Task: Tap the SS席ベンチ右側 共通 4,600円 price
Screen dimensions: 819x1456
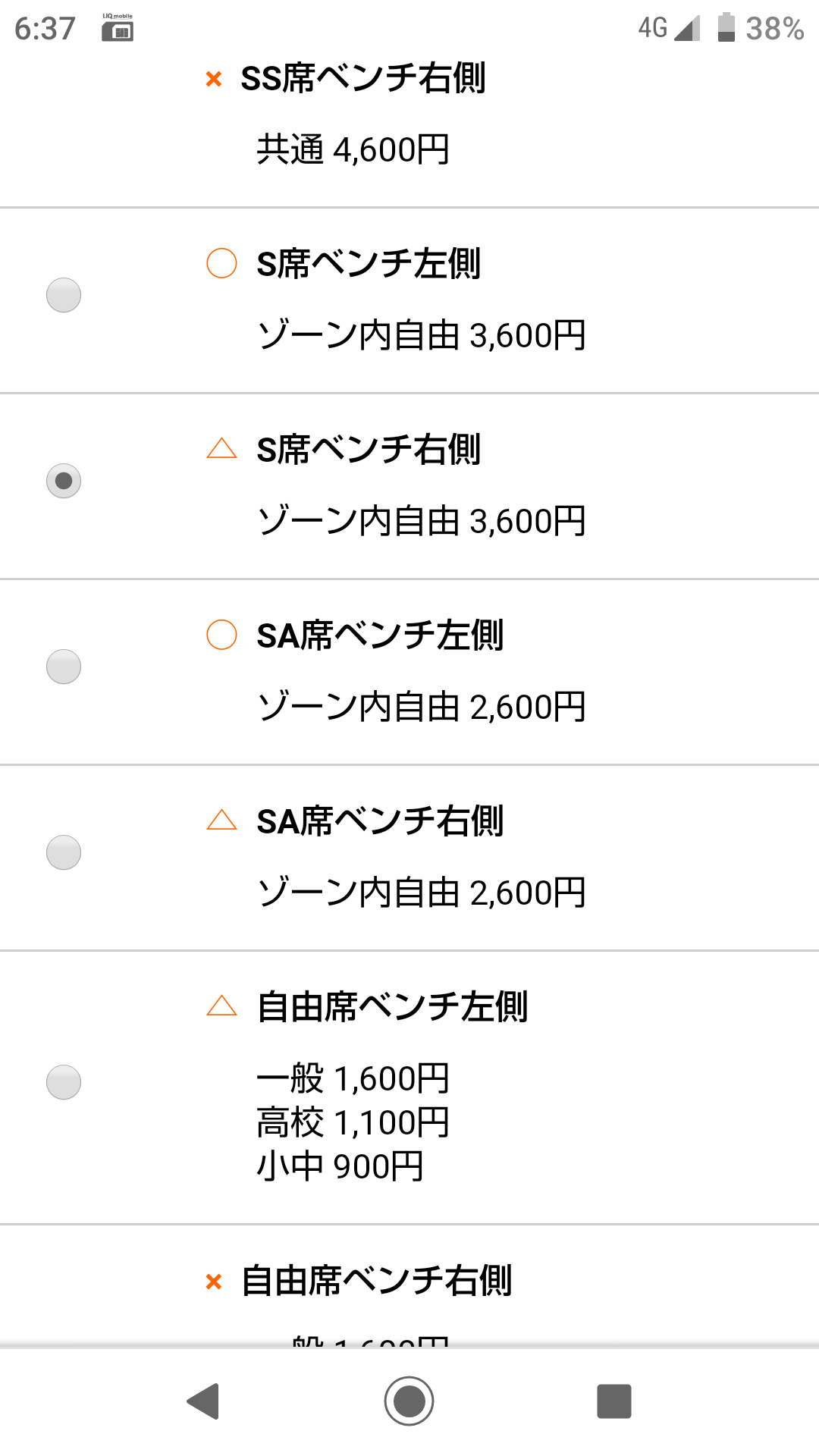Action: coord(353,149)
